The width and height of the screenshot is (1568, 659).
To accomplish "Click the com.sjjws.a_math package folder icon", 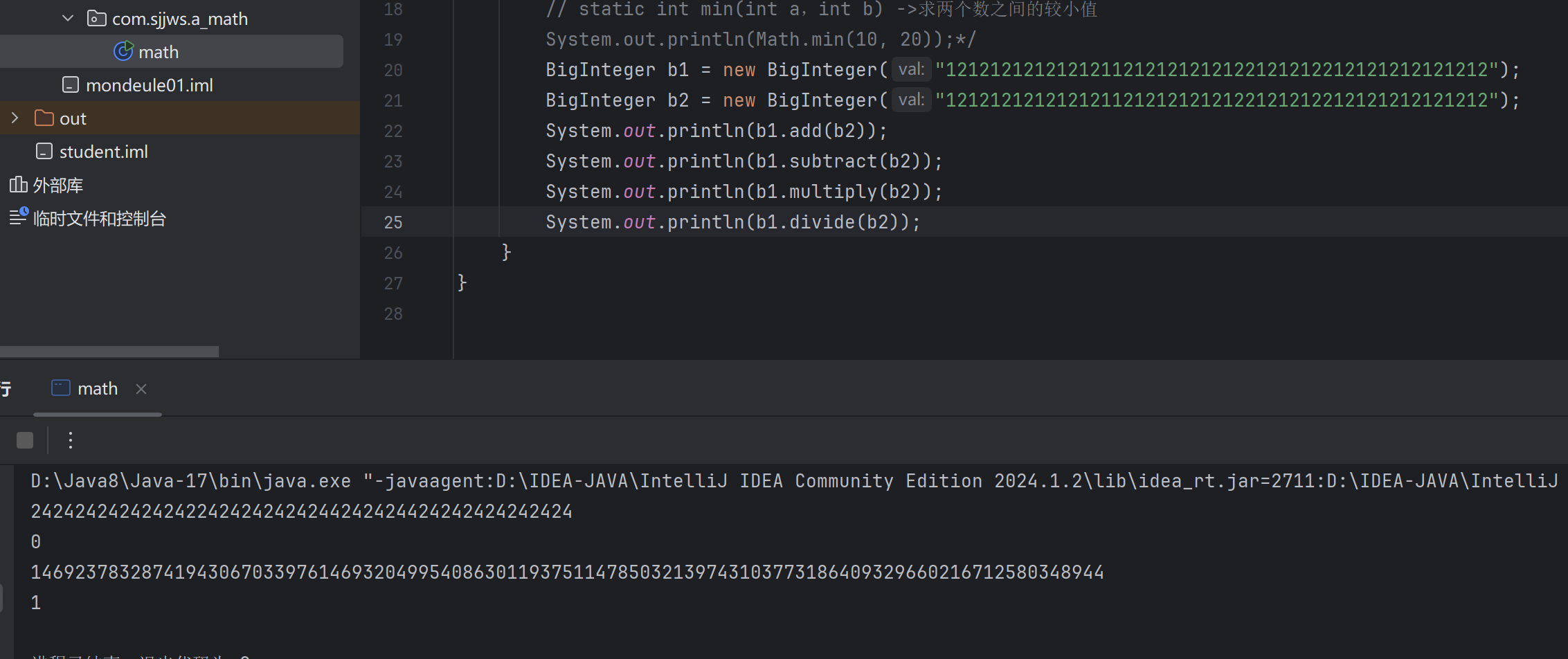I will [96, 19].
